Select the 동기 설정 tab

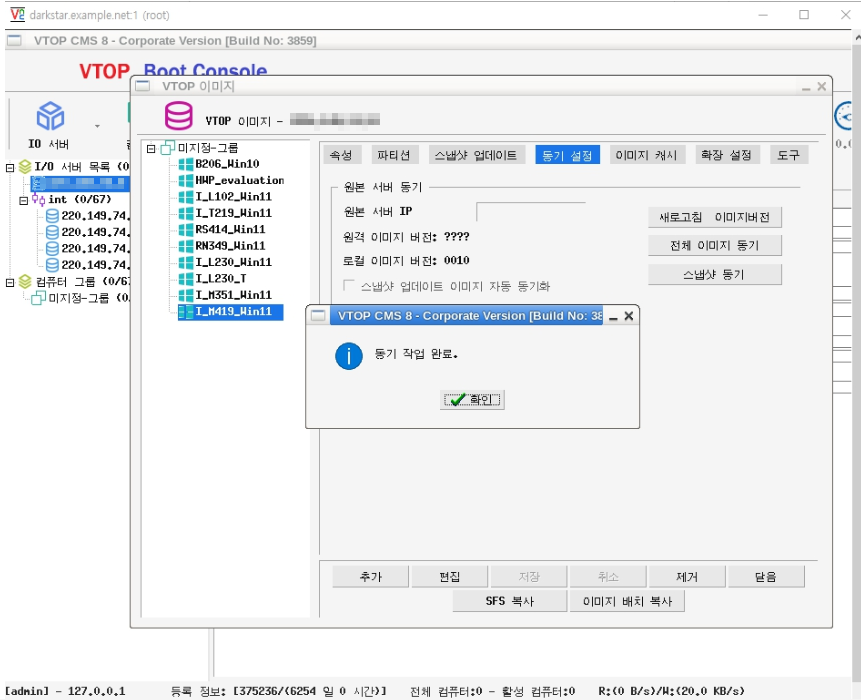tap(567, 155)
